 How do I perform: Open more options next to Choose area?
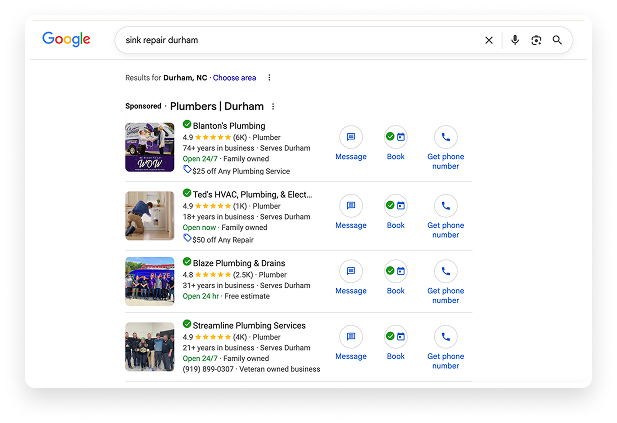click(x=269, y=78)
